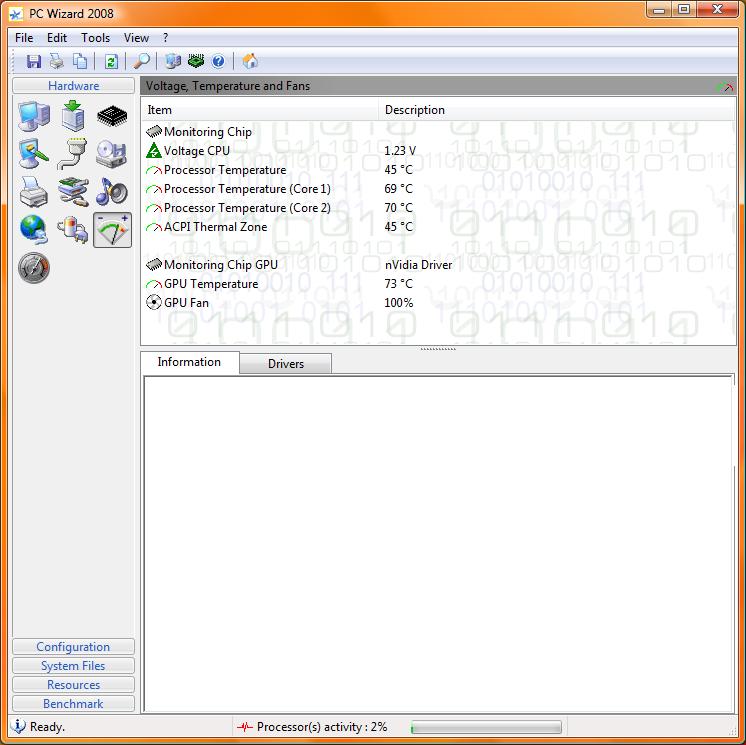This screenshot has width=746, height=745.
Task: Open the Tools menu
Action: [95, 38]
